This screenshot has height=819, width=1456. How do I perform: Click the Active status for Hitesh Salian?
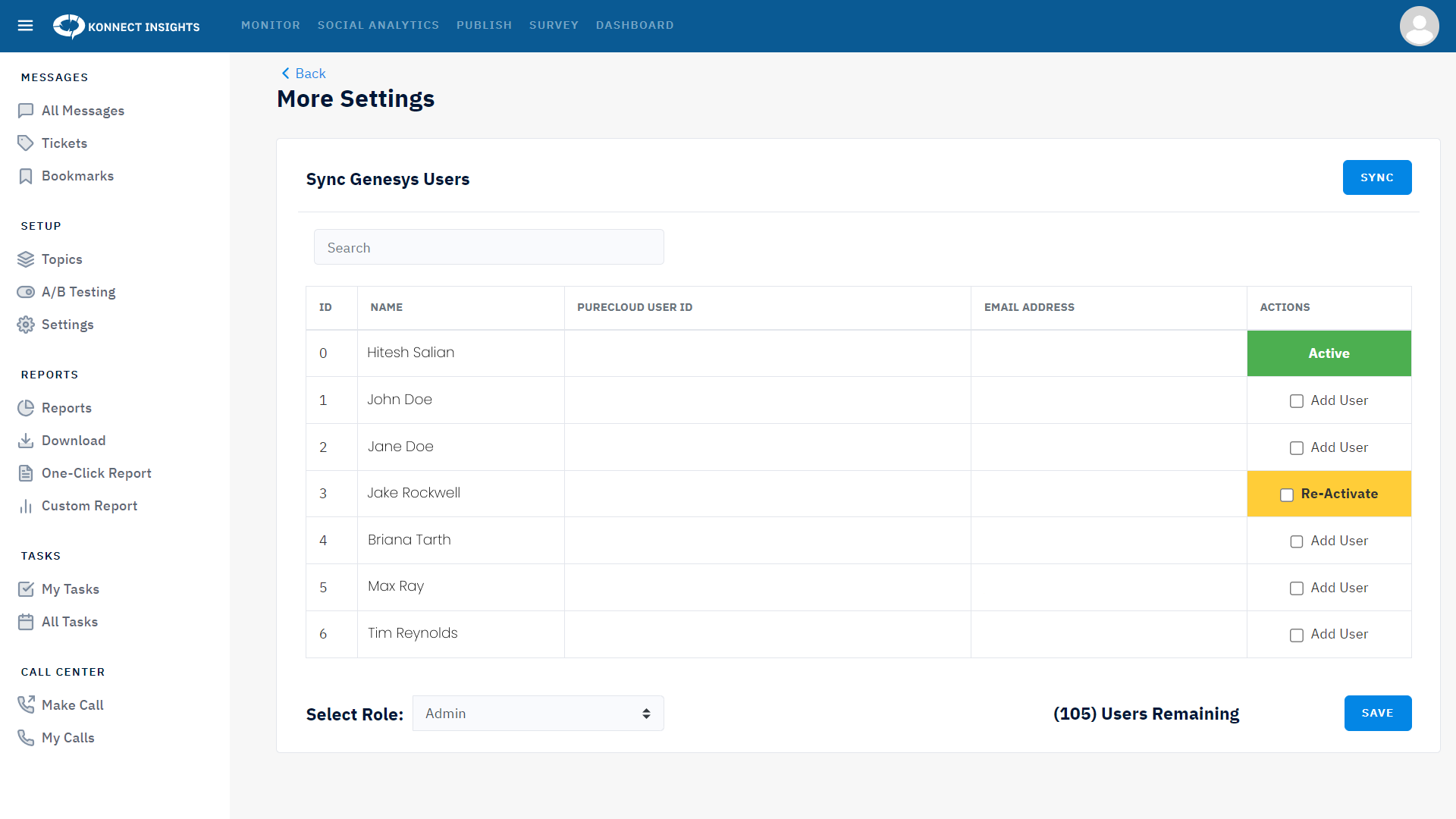coord(1329,353)
